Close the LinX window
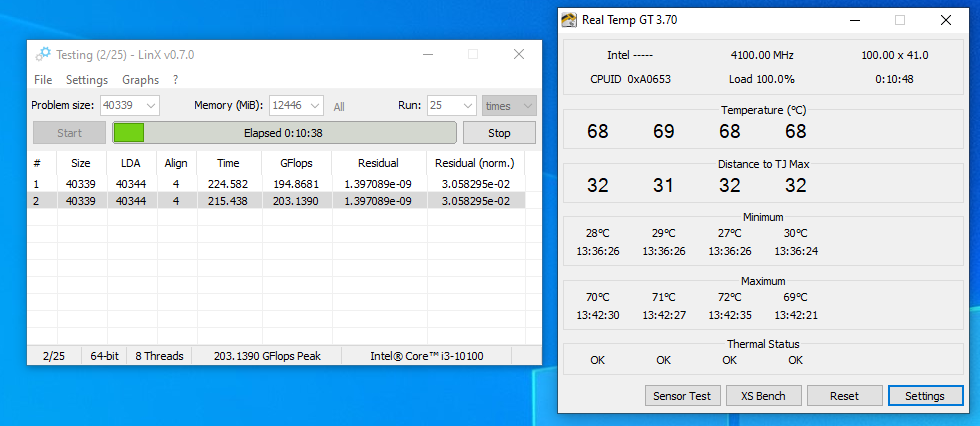This screenshot has width=980, height=426. 518,54
